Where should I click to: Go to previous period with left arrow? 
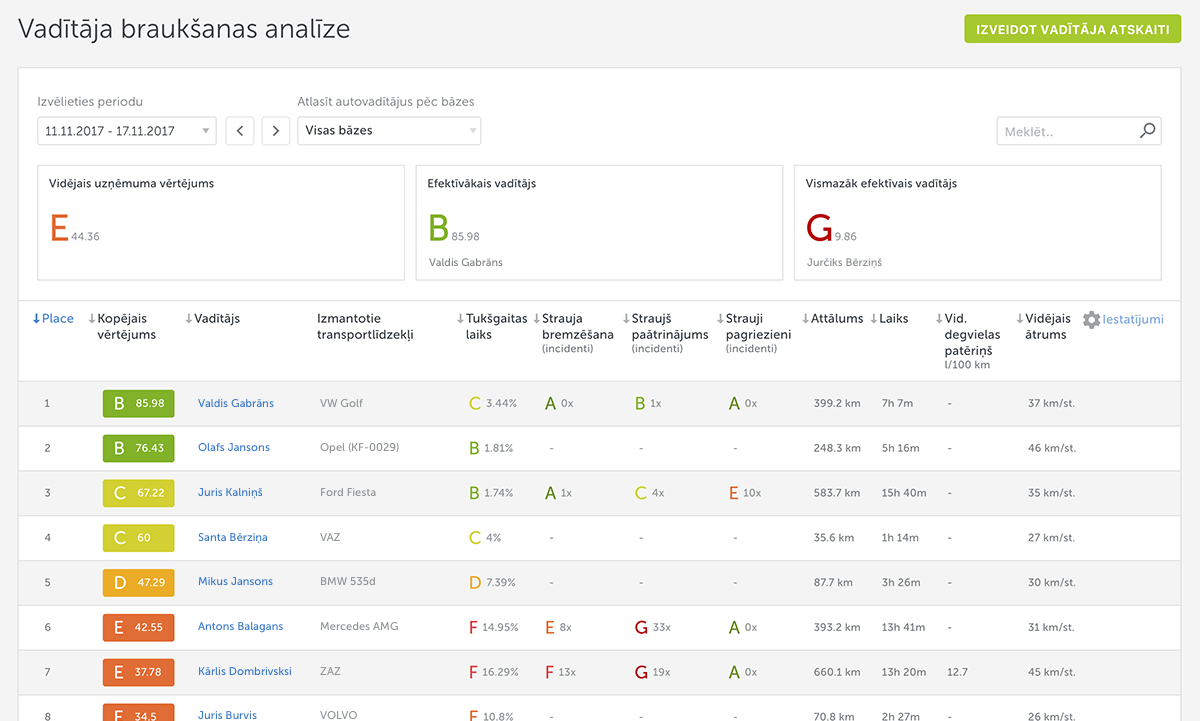240,131
